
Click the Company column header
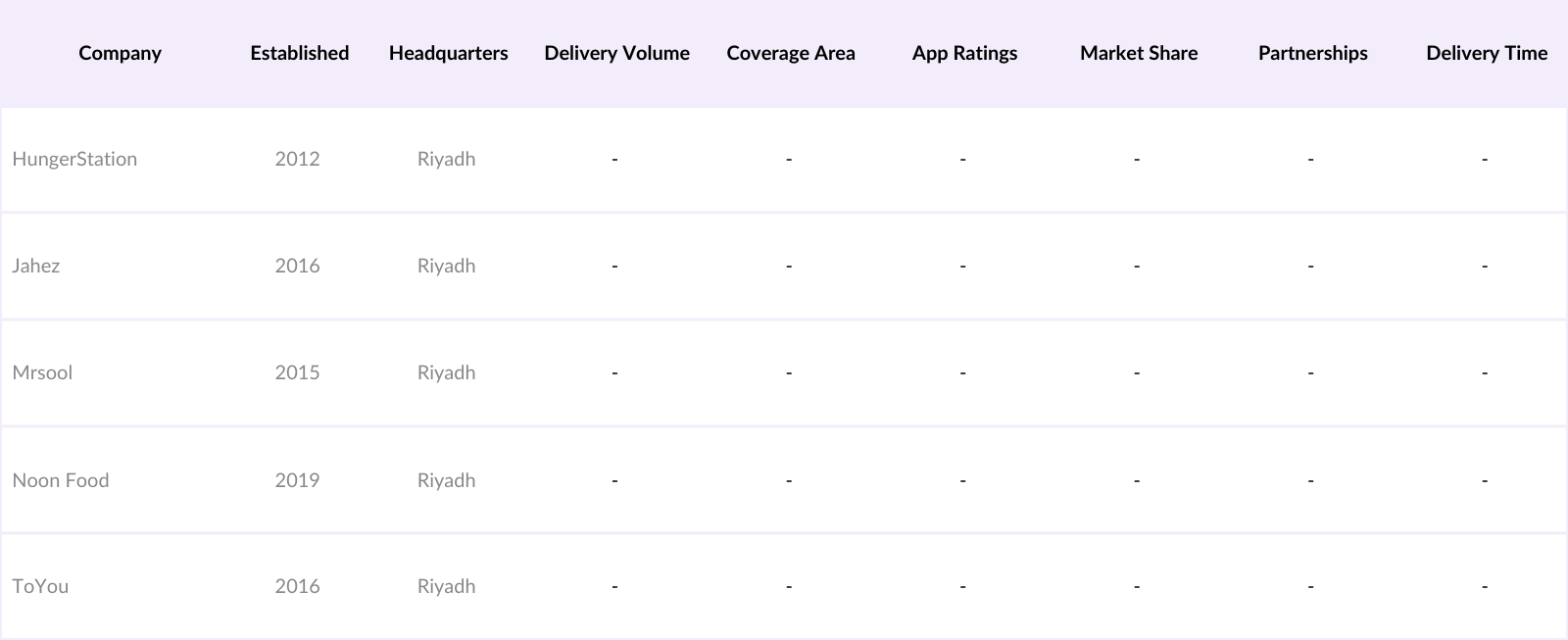pos(120,53)
